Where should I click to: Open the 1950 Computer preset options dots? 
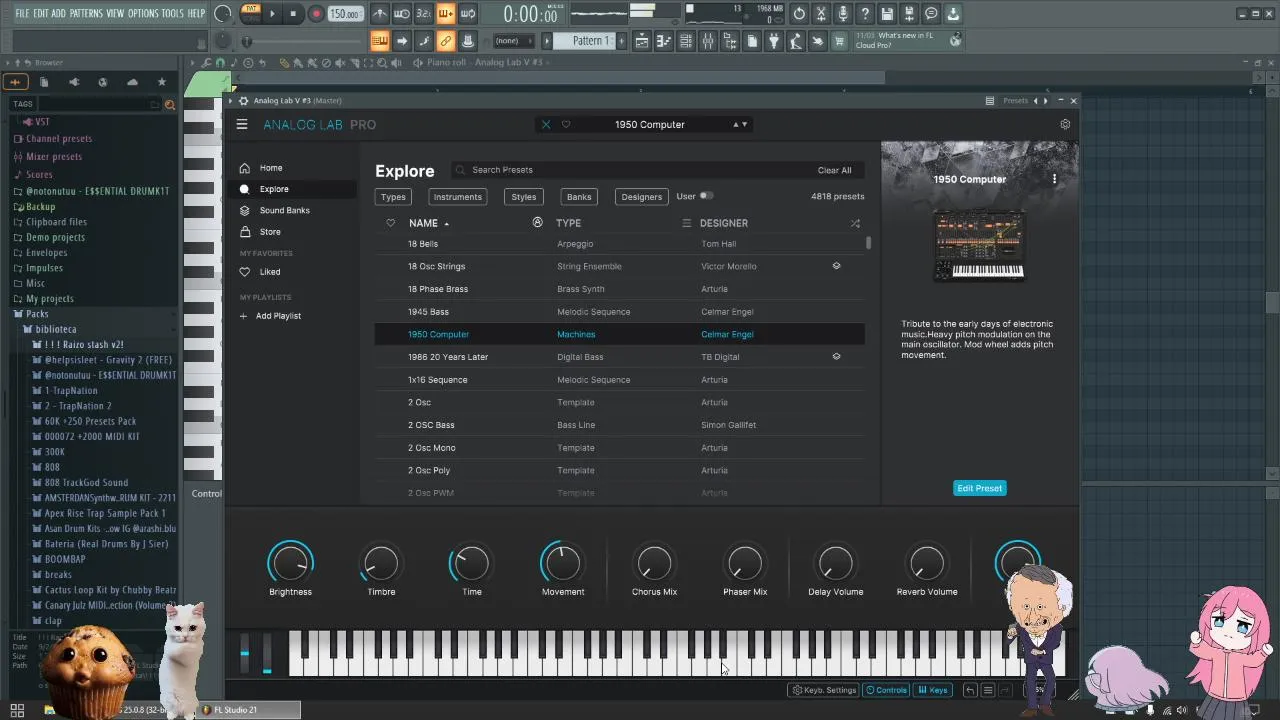pyautogui.click(x=1054, y=179)
